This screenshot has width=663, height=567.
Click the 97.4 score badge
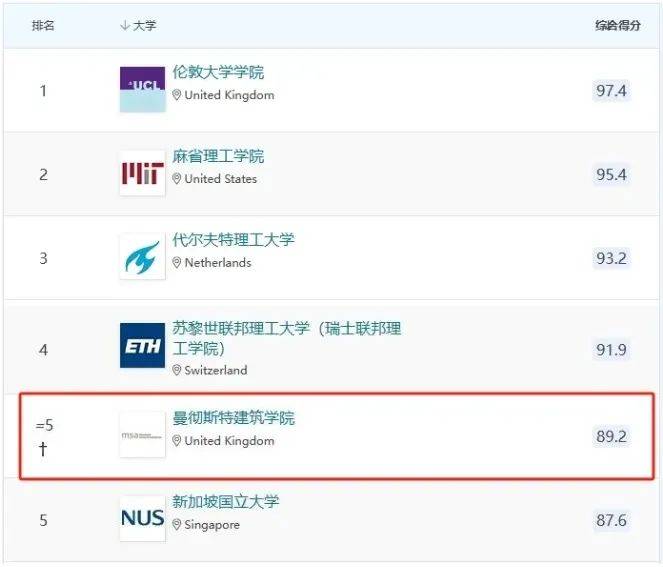(611, 90)
